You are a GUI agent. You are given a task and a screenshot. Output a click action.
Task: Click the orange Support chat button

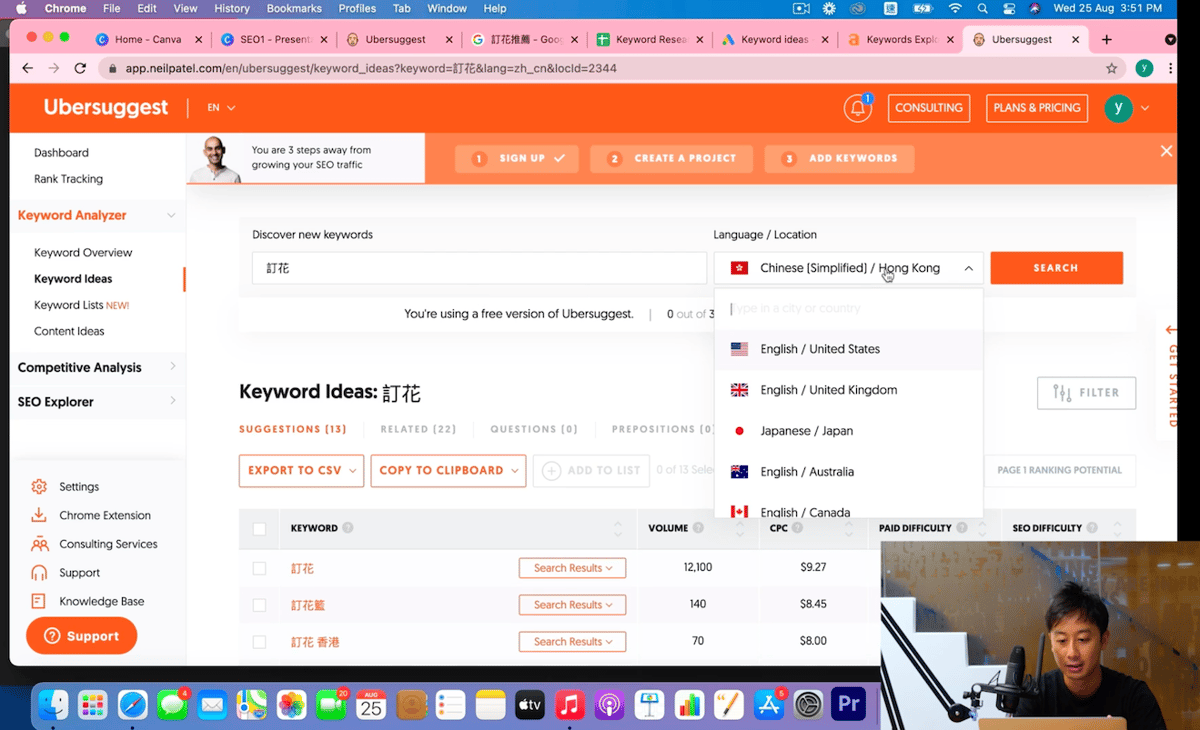81,636
